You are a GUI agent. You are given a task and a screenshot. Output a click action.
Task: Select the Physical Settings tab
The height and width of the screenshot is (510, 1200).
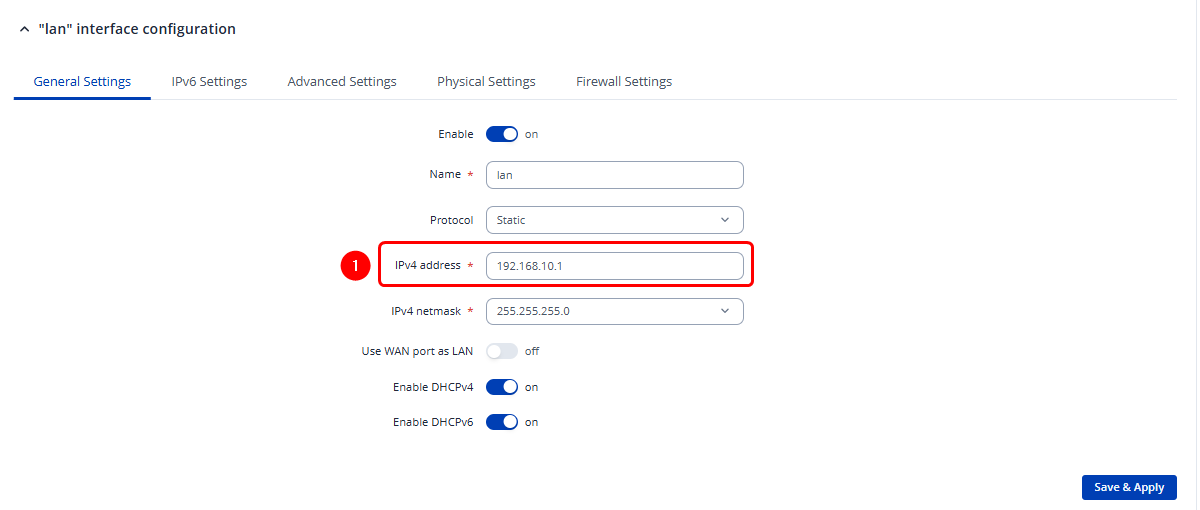[x=486, y=82]
